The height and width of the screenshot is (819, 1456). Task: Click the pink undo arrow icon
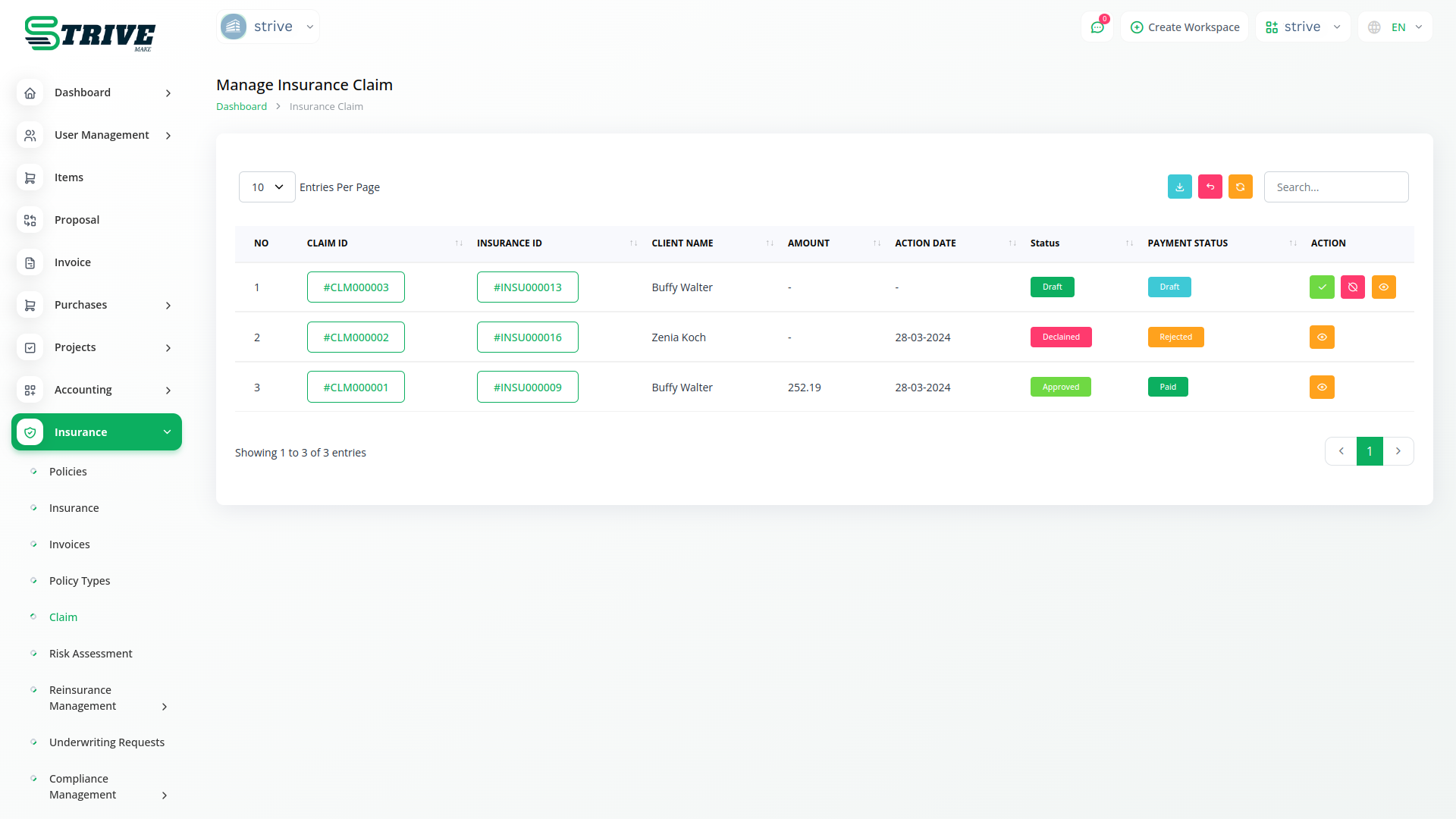click(x=1210, y=187)
